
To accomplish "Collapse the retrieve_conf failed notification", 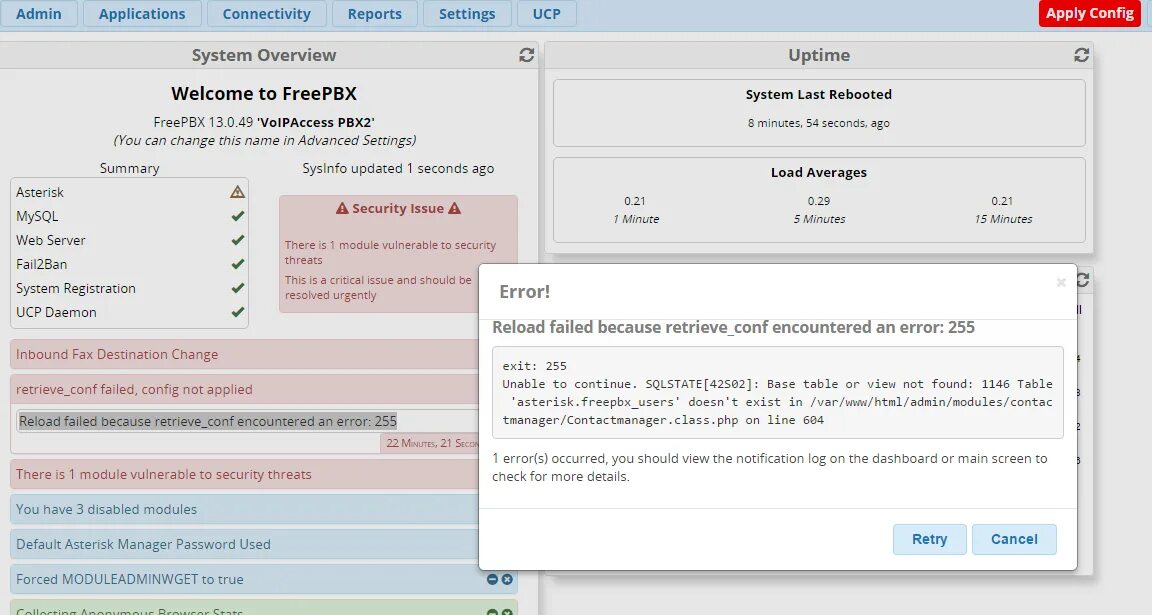I will [x=245, y=389].
